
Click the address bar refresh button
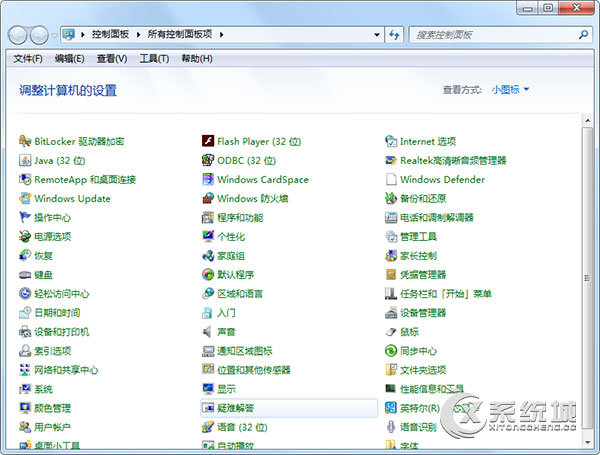click(394, 35)
